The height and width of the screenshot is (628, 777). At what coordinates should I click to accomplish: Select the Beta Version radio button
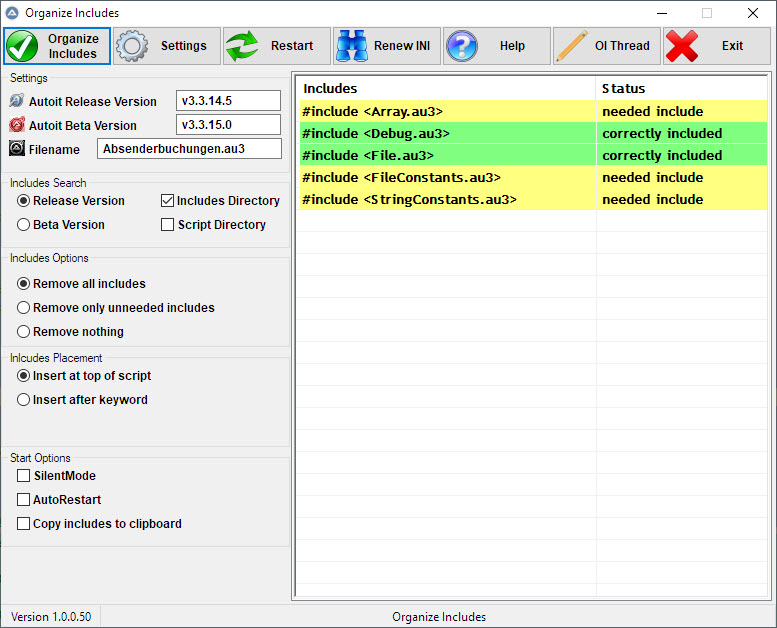24,225
